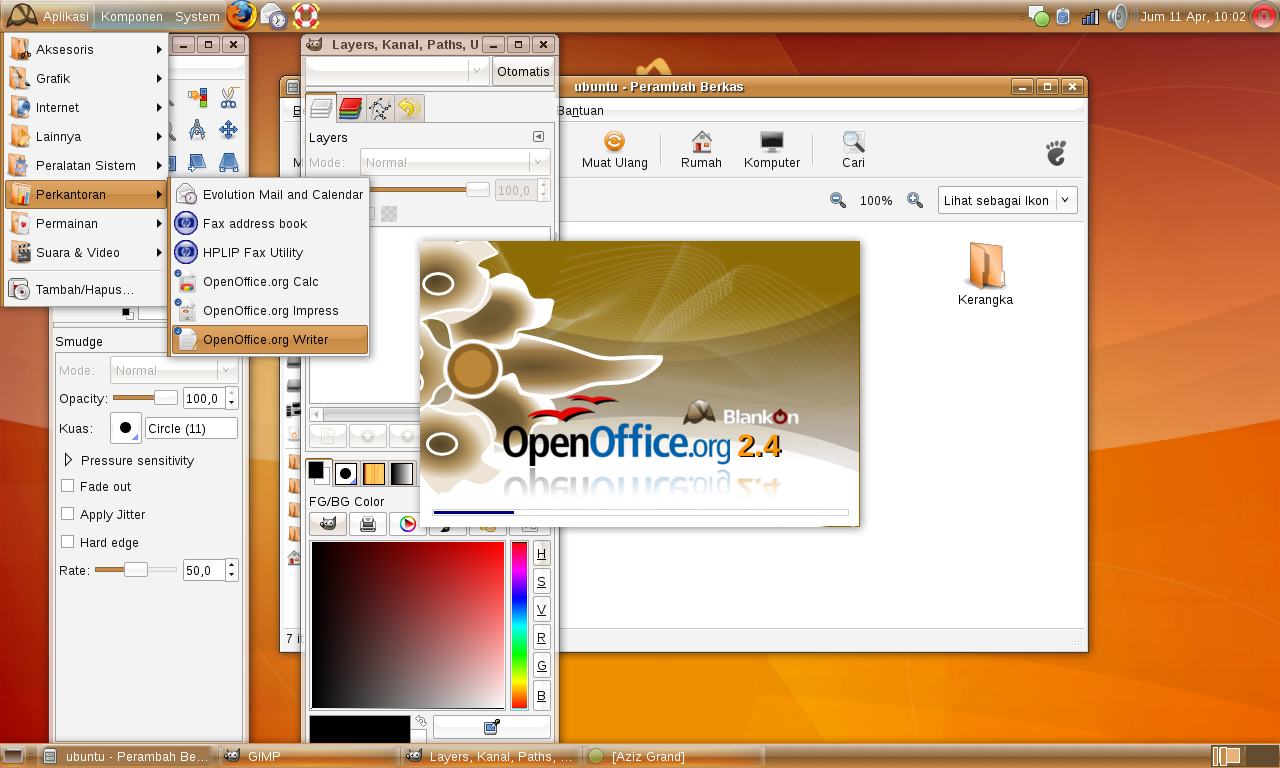1280x768 pixels.
Task: Click the red power button in panel
Action: click(1264, 16)
